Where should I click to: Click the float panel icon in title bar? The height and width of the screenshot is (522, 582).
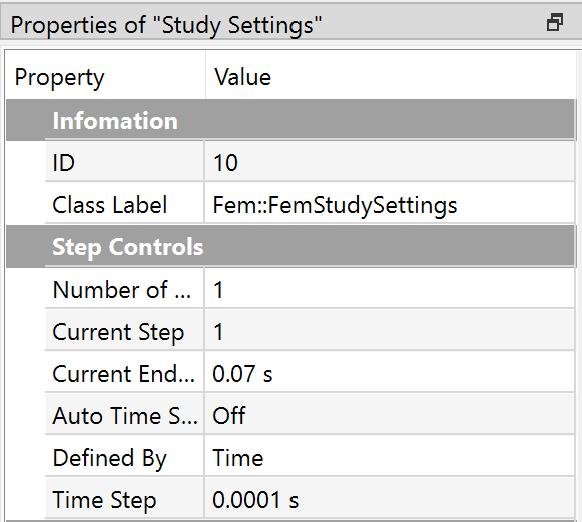[x=555, y=22]
